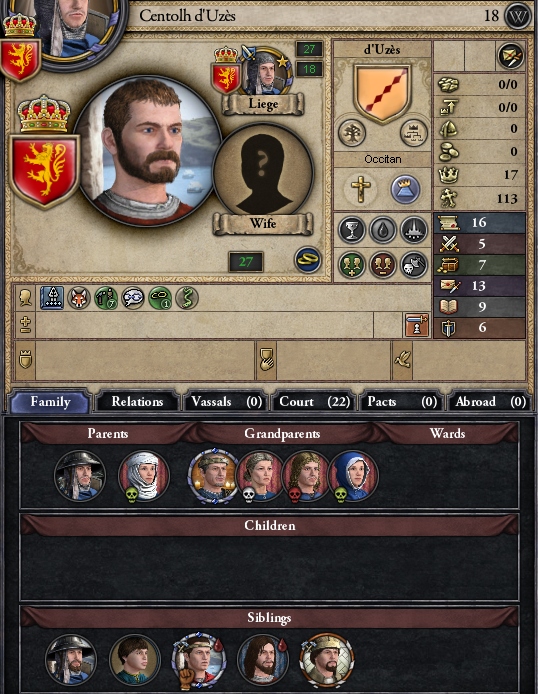Click the d'Uzès dynasty shield
The width and height of the screenshot is (538, 694).
382,94
